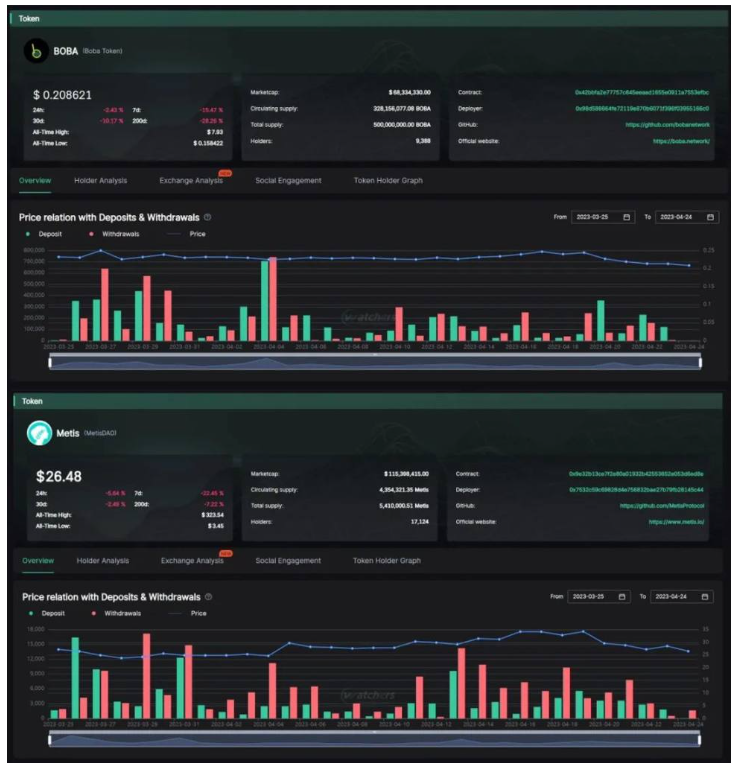Open the help icon beside Metis chart title
Viewport: 738px width, 767px height.
(x=208, y=597)
